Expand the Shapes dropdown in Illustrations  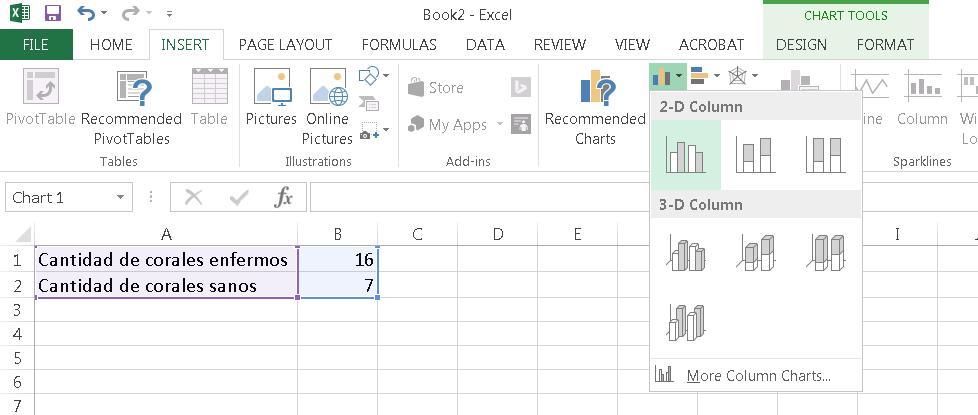[373, 75]
